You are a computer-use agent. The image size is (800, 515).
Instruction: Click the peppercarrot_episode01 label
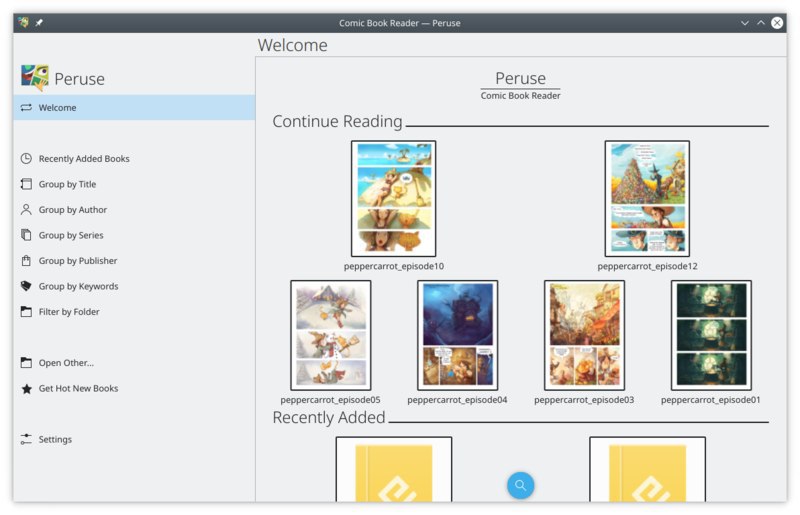pos(711,400)
